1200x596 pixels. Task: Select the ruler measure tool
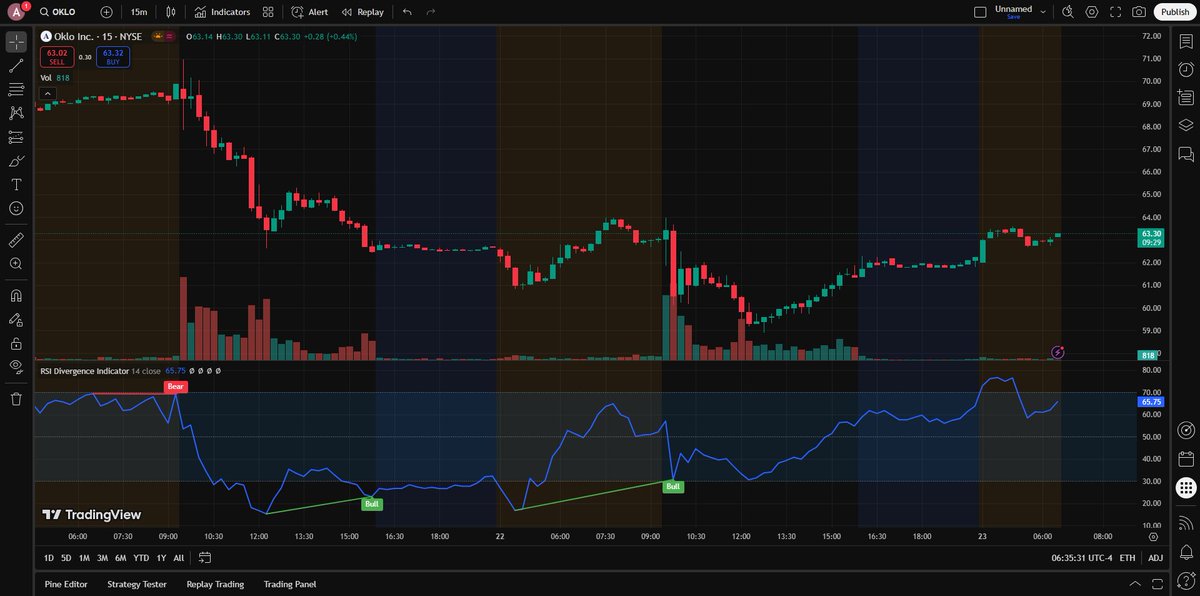pos(16,240)
